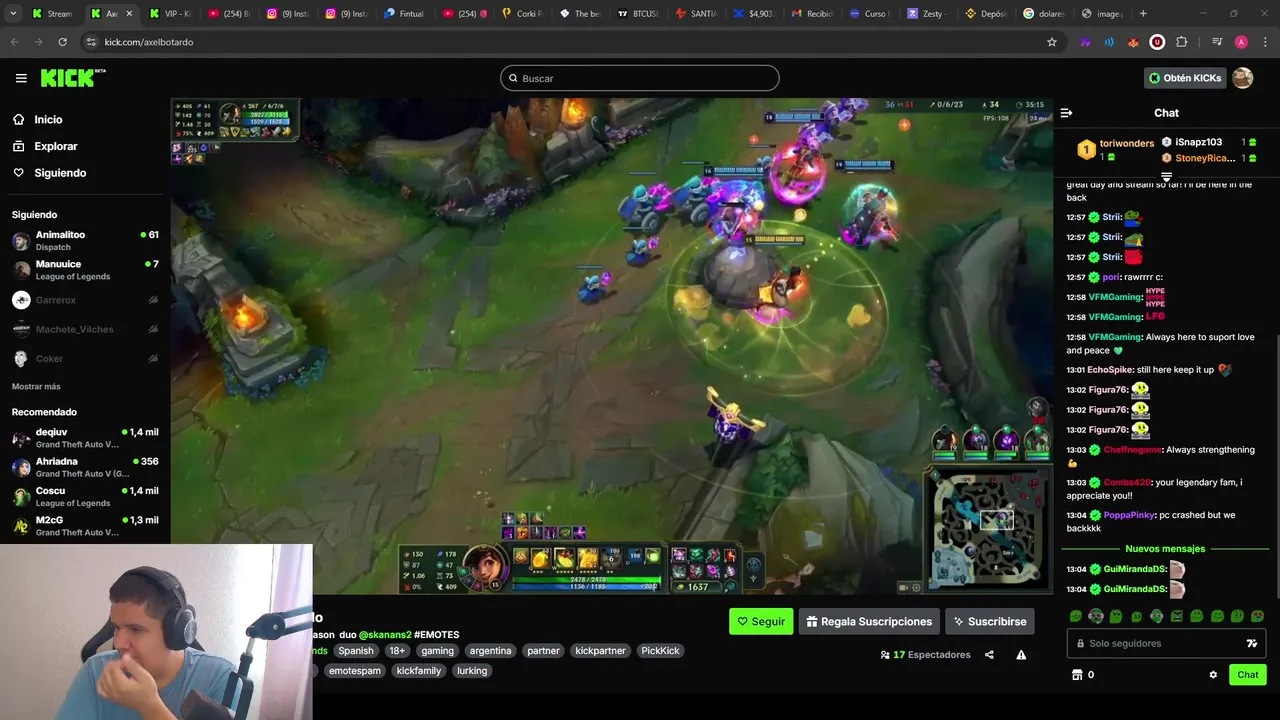1280x720 pixels.
Task: Open Animalitoo channel in following list
Action: point(85,241)
